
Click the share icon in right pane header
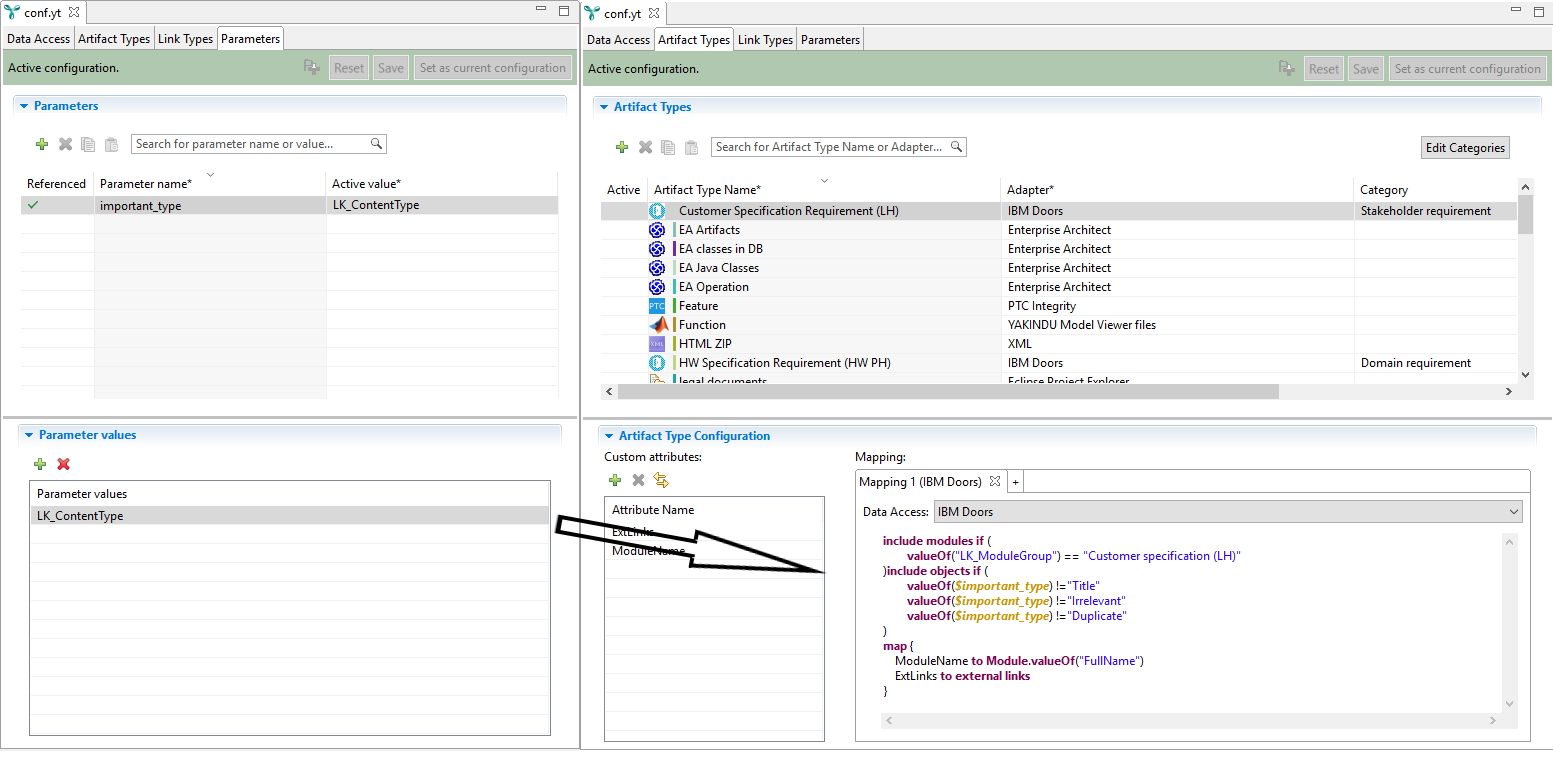(1287, 68)
